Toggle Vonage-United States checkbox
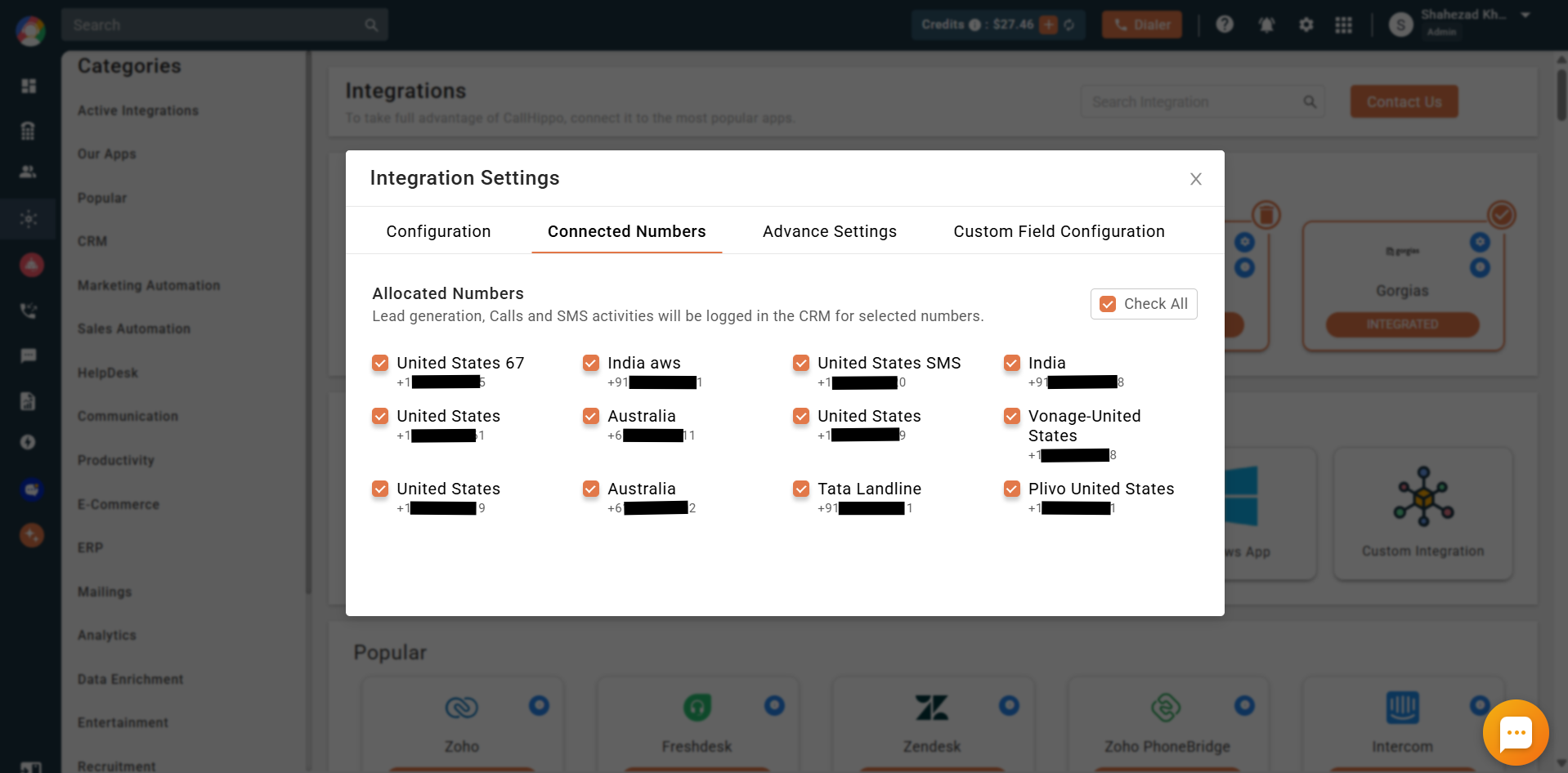Viewport: 1568px width, 773px height. pyautogui.click(x=1012, y=416)
